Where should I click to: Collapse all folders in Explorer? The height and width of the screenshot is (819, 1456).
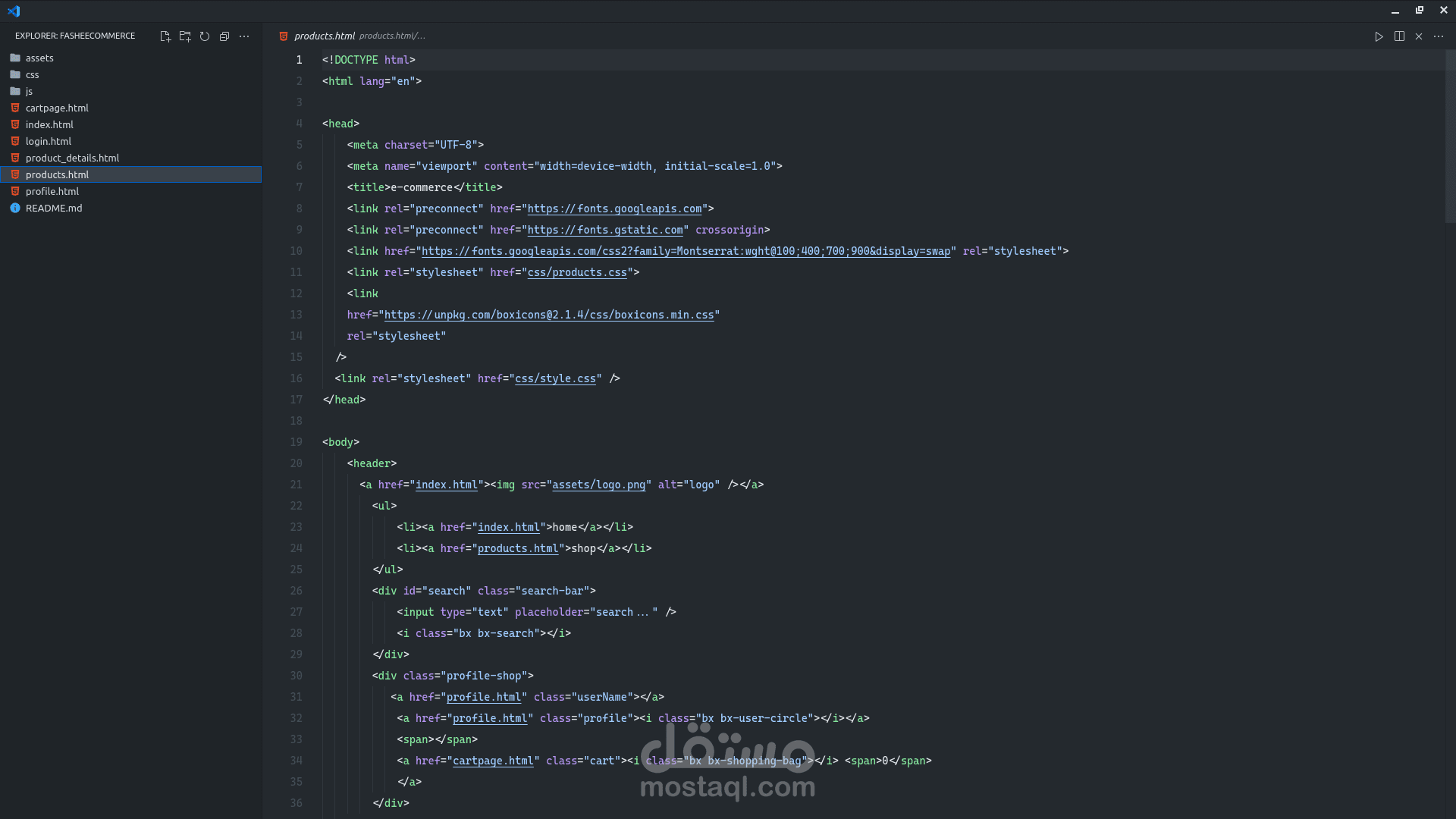(x=224, y=36)
